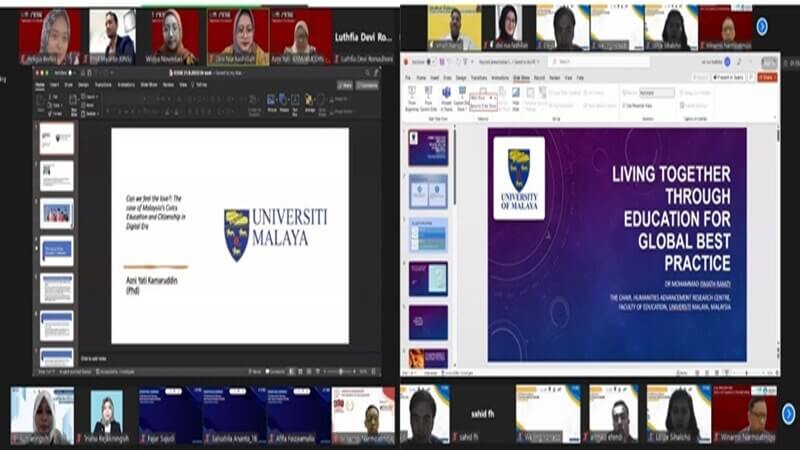This screenshot has height=450, width=800.
Task: Click Reset icon in left PowerPoint ribbon
Action: (x=88, y=105)
